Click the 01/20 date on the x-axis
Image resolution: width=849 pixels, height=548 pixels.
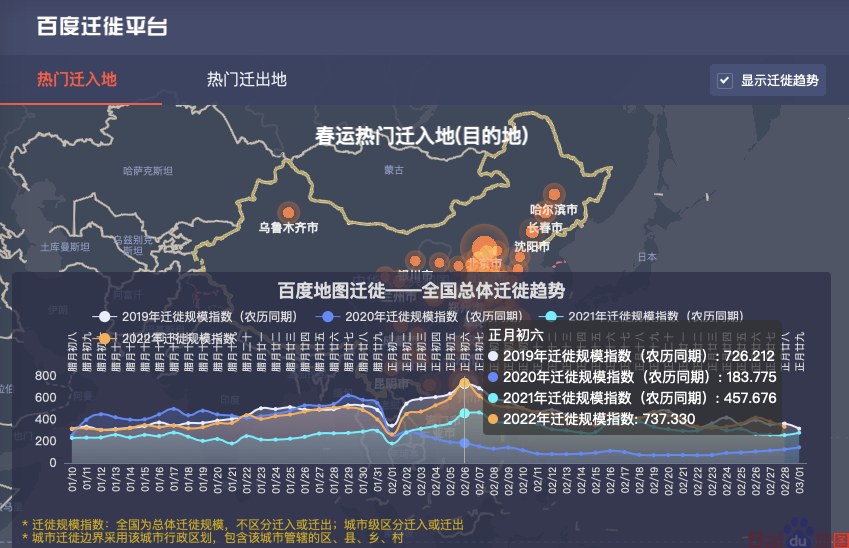218,479
